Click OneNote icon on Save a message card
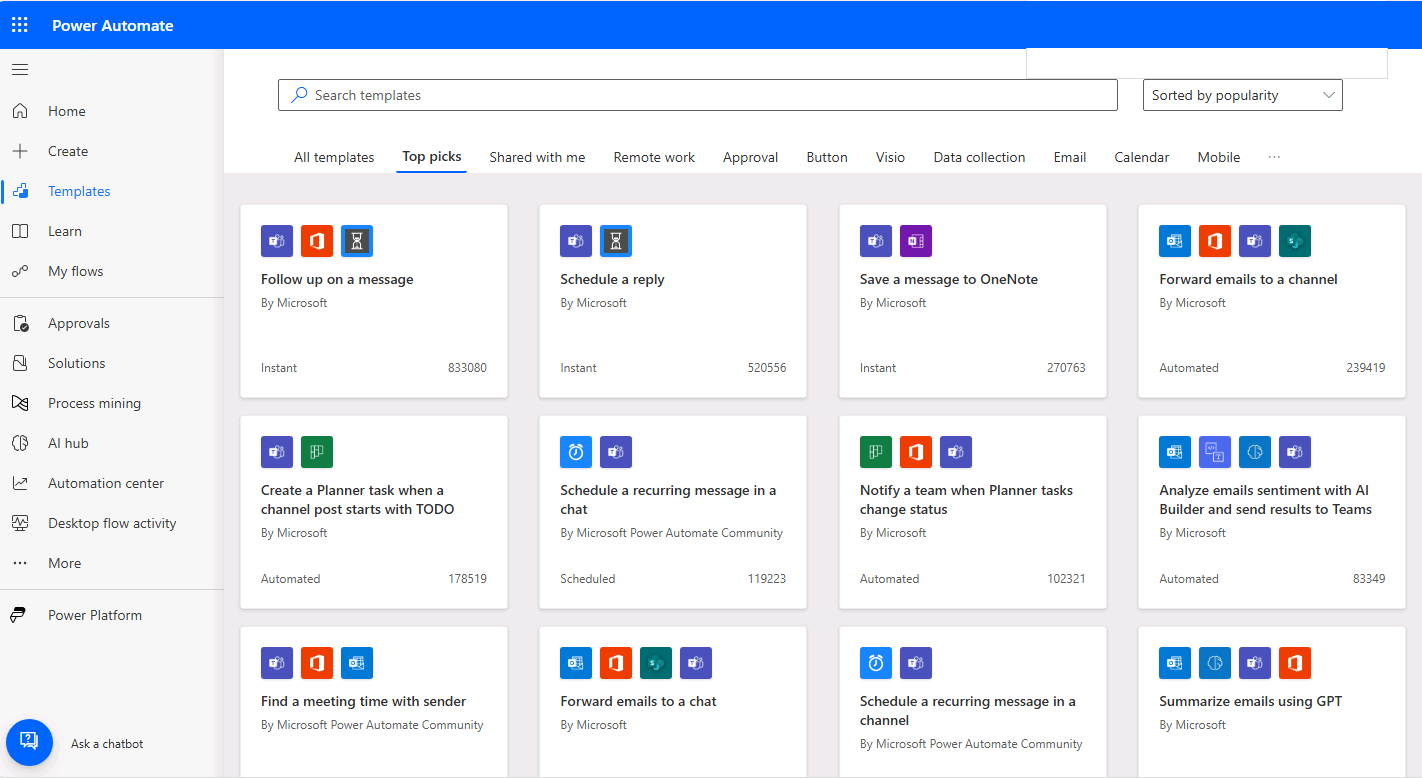Image resolution: width=1422 pixels, height=778 pixels. (916, 241)
